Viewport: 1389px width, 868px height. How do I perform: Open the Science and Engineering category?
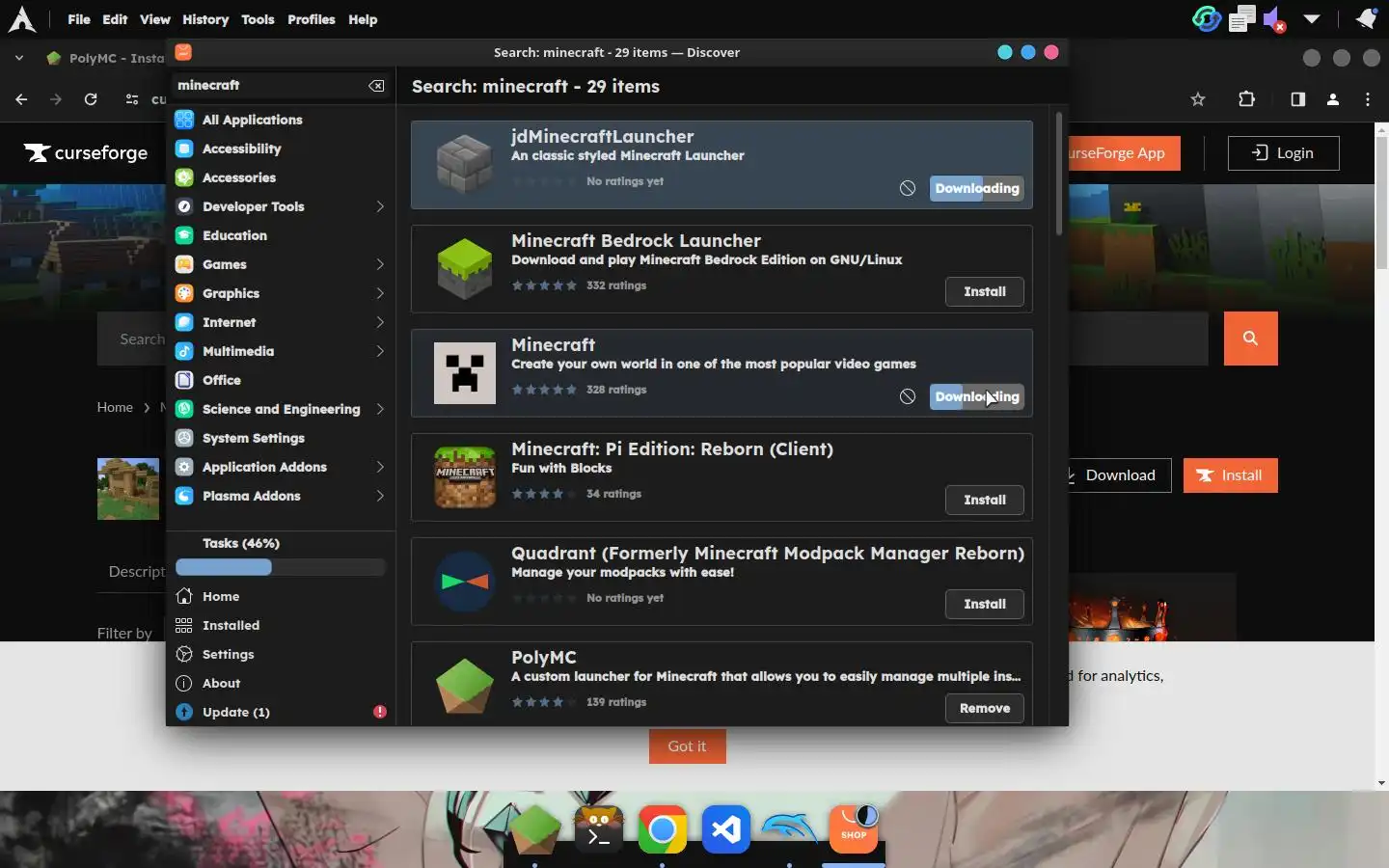(x=280, y=409)
